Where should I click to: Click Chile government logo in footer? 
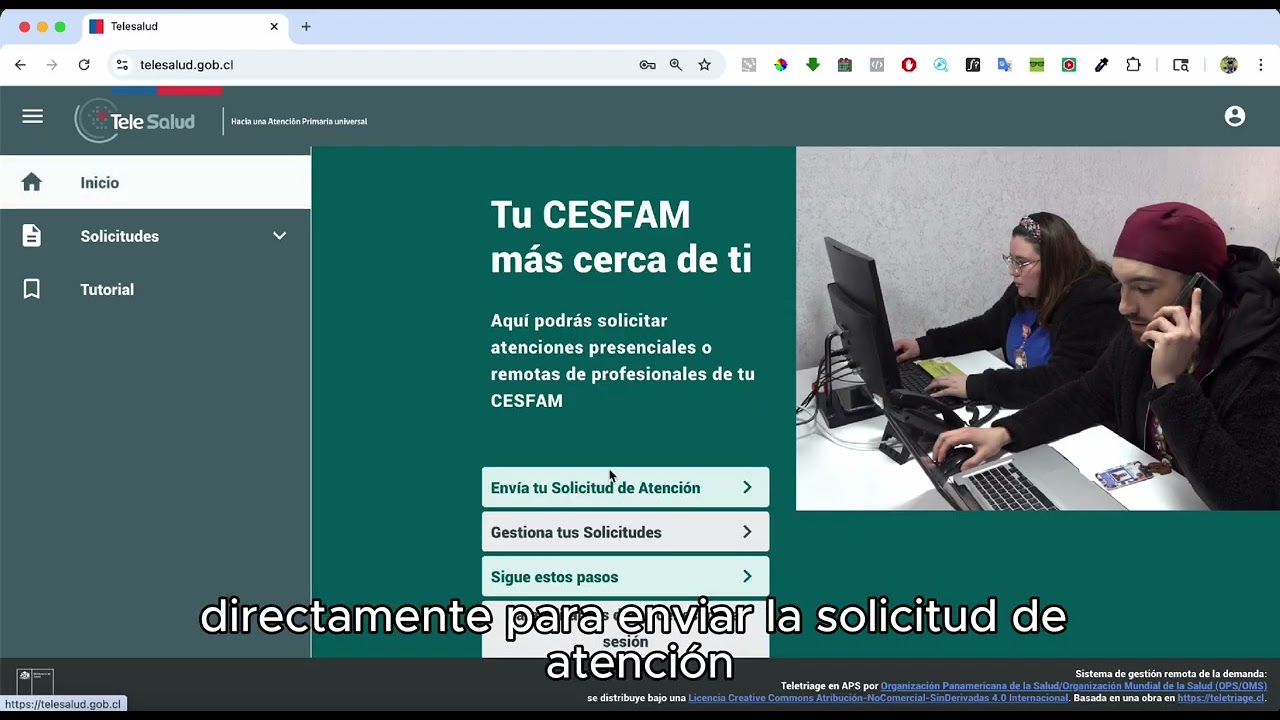35,681
